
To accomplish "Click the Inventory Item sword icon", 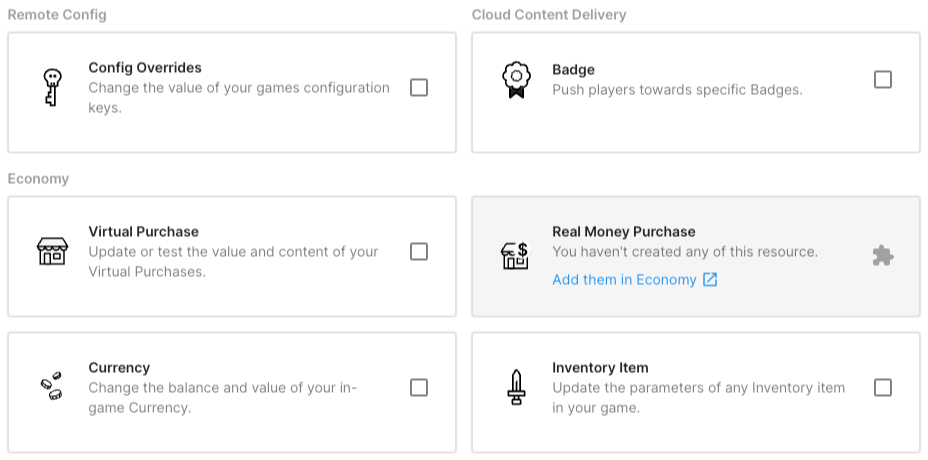I will tap(515, 387).
